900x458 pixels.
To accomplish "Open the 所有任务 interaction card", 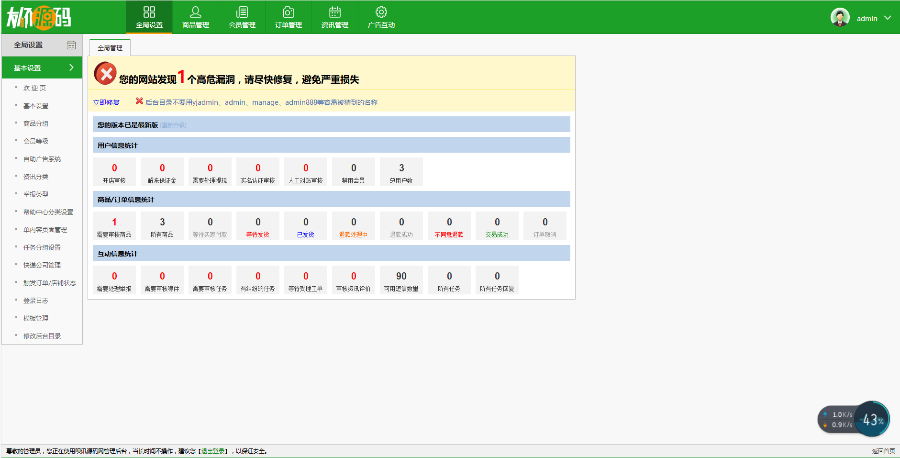I will click(449, 280).
